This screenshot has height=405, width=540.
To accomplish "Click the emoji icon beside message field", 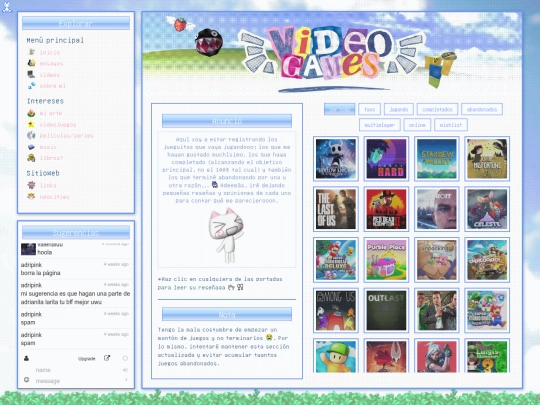I will [26, 380].
